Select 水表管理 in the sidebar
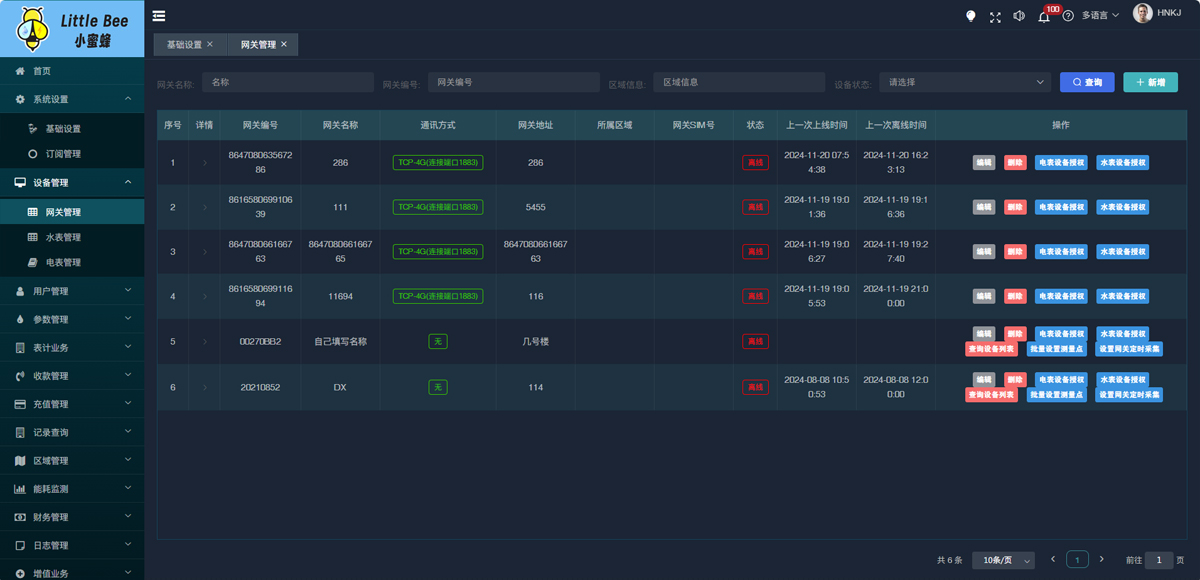This screenshot has height=580, width=1200. (x=63, y=237)
